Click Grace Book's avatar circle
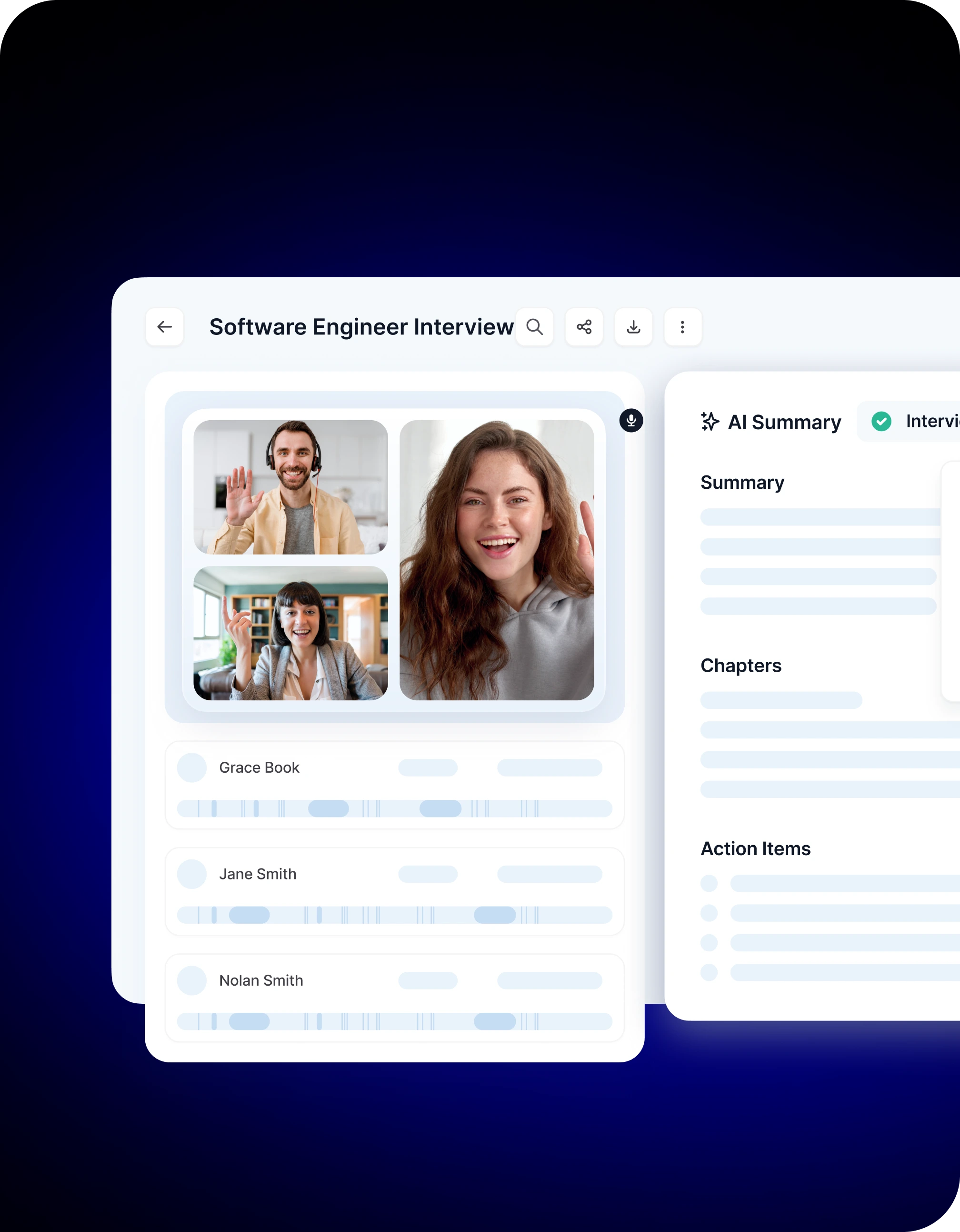 point(191,767)
